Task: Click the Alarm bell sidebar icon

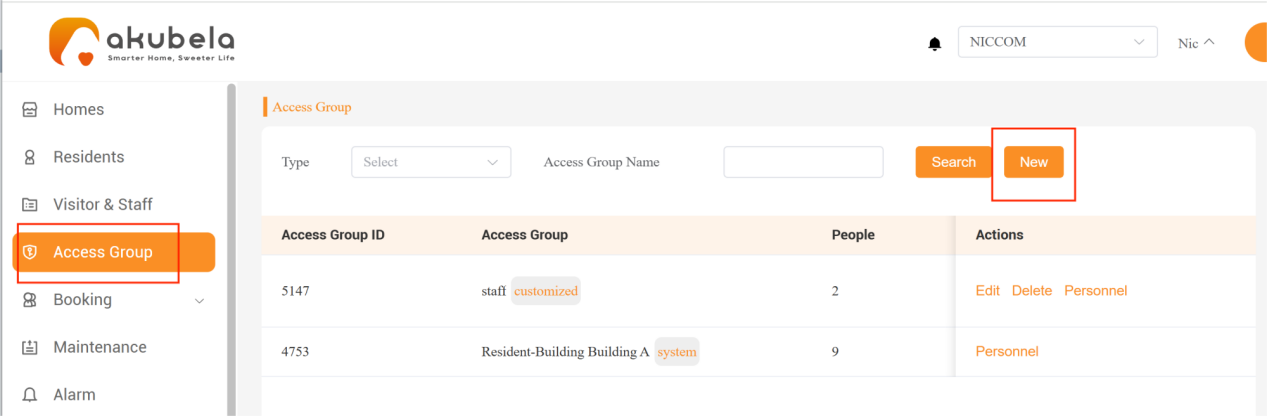Action: click(30, 395)
